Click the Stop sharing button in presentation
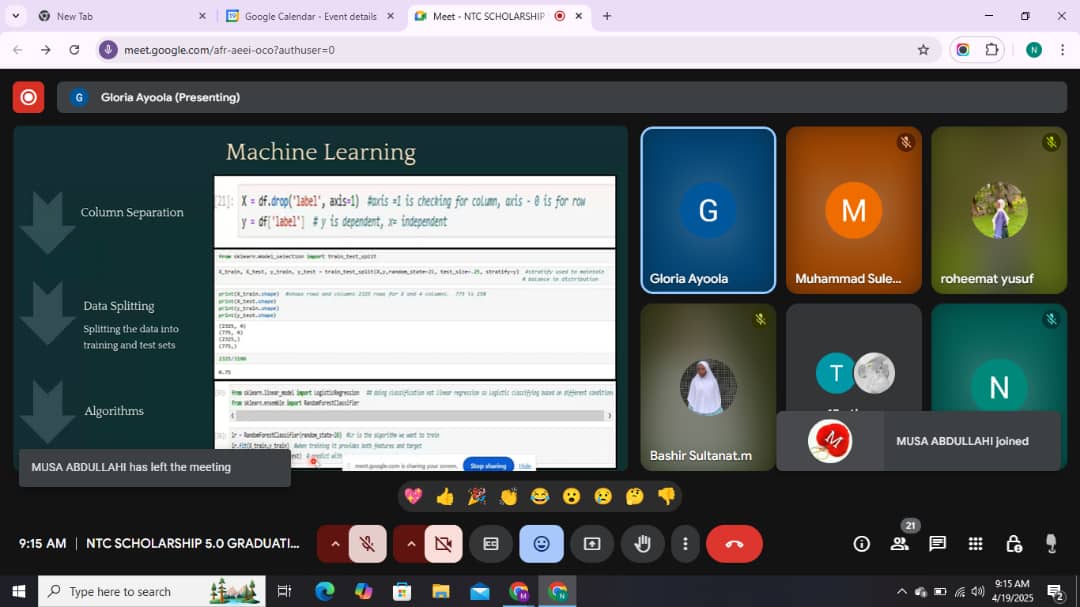This screenshot has width=1080, height=607. tap(488, 466)
